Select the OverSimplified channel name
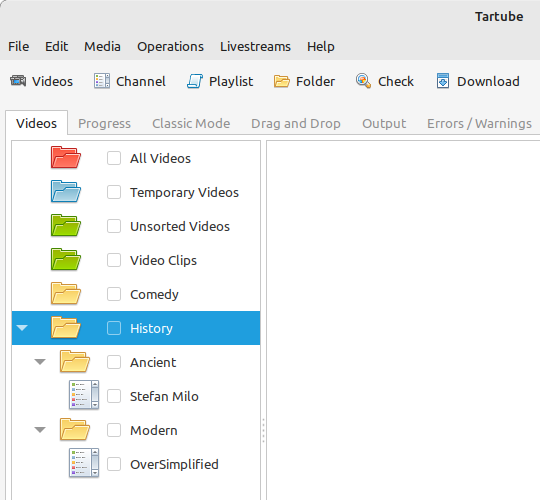Screen dimensions: 540x500 coord(174,464)
